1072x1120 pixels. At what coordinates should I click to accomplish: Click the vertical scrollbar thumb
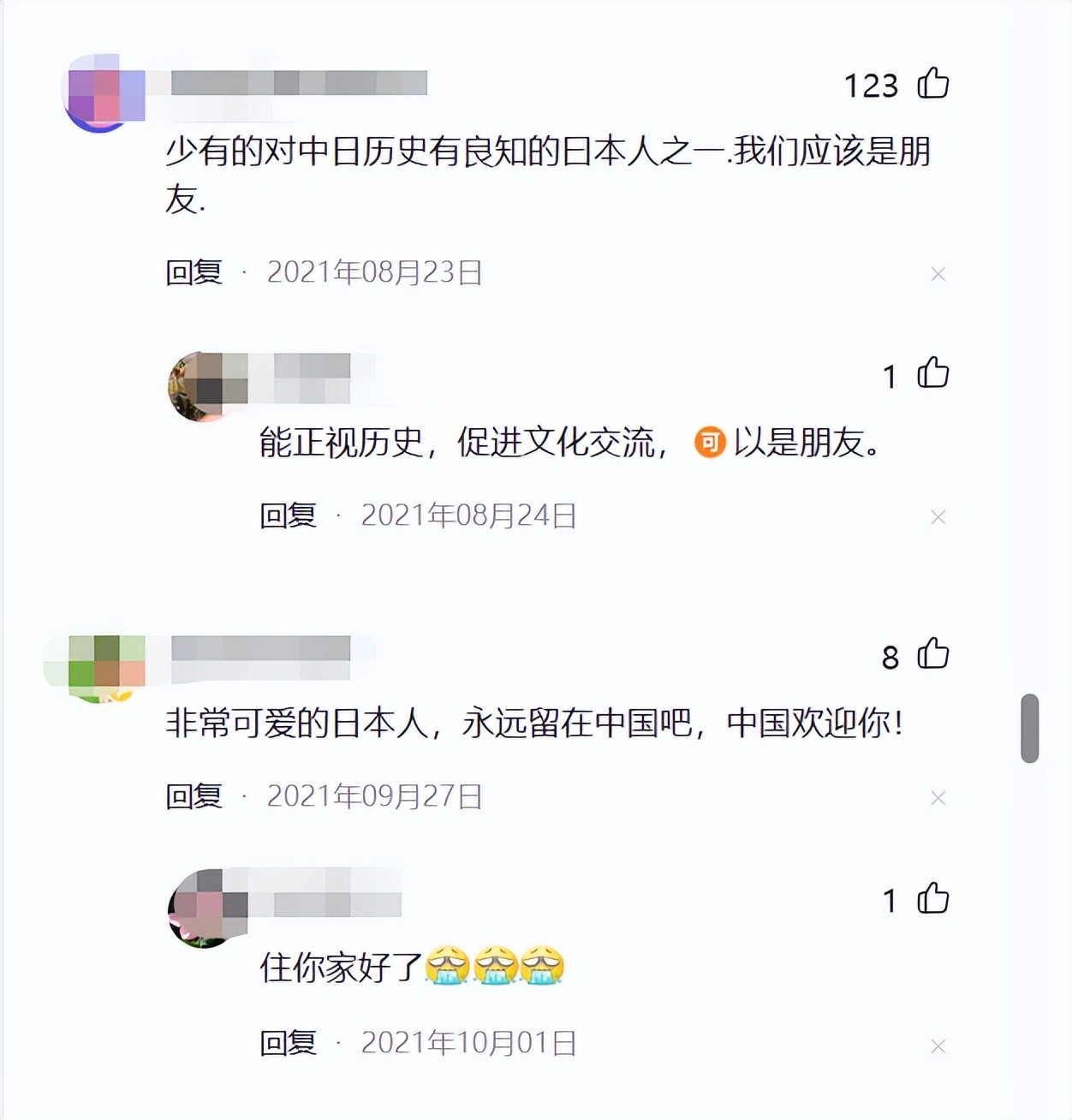coord(1030,728)
